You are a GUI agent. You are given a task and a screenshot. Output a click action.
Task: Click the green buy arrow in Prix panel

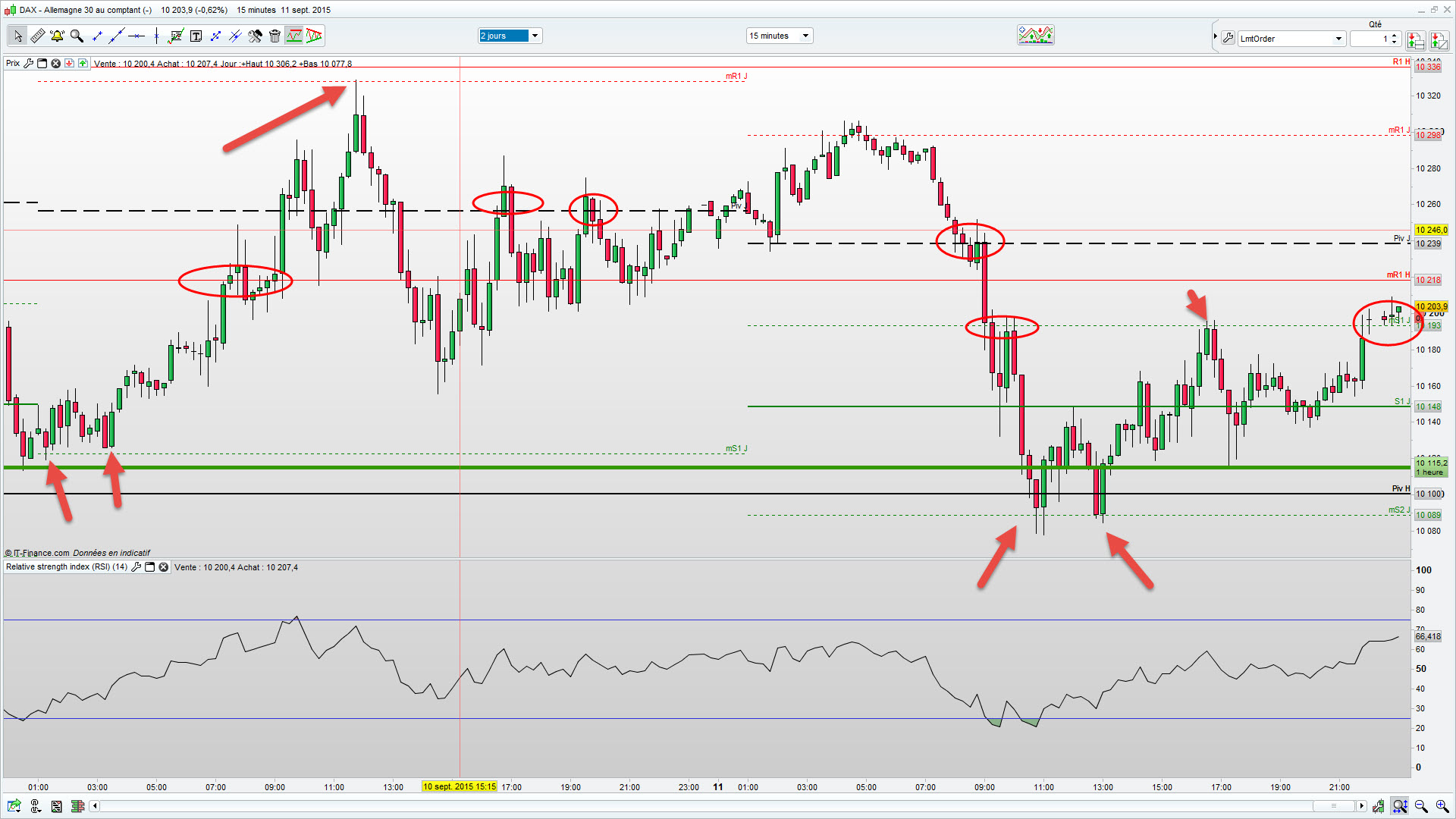(x=83, y=63)
